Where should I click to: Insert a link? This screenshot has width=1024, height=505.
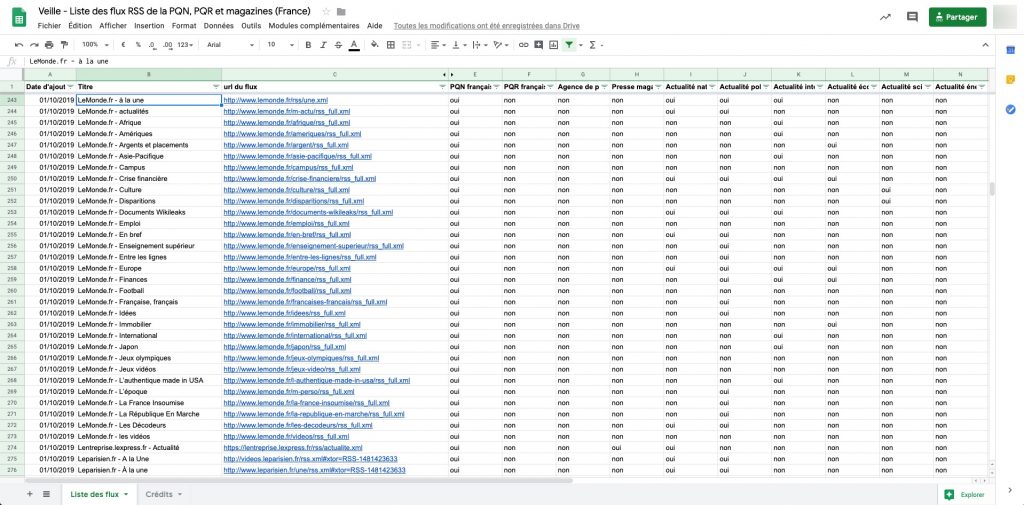click(523, 45)
